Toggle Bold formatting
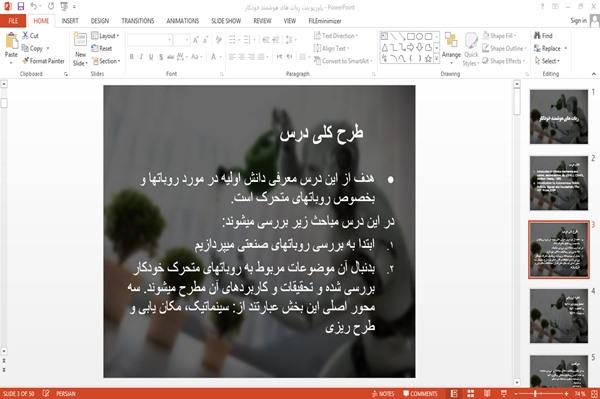This screenshot has width=600, height=399. pos(132,57)
